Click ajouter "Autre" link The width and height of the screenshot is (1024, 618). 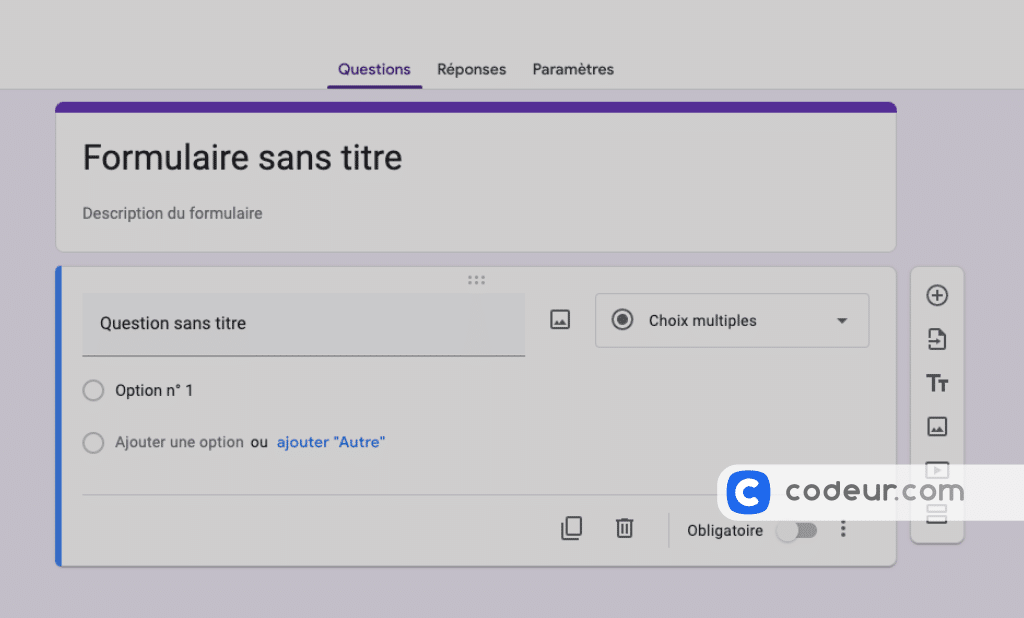[x=330, y=442]
